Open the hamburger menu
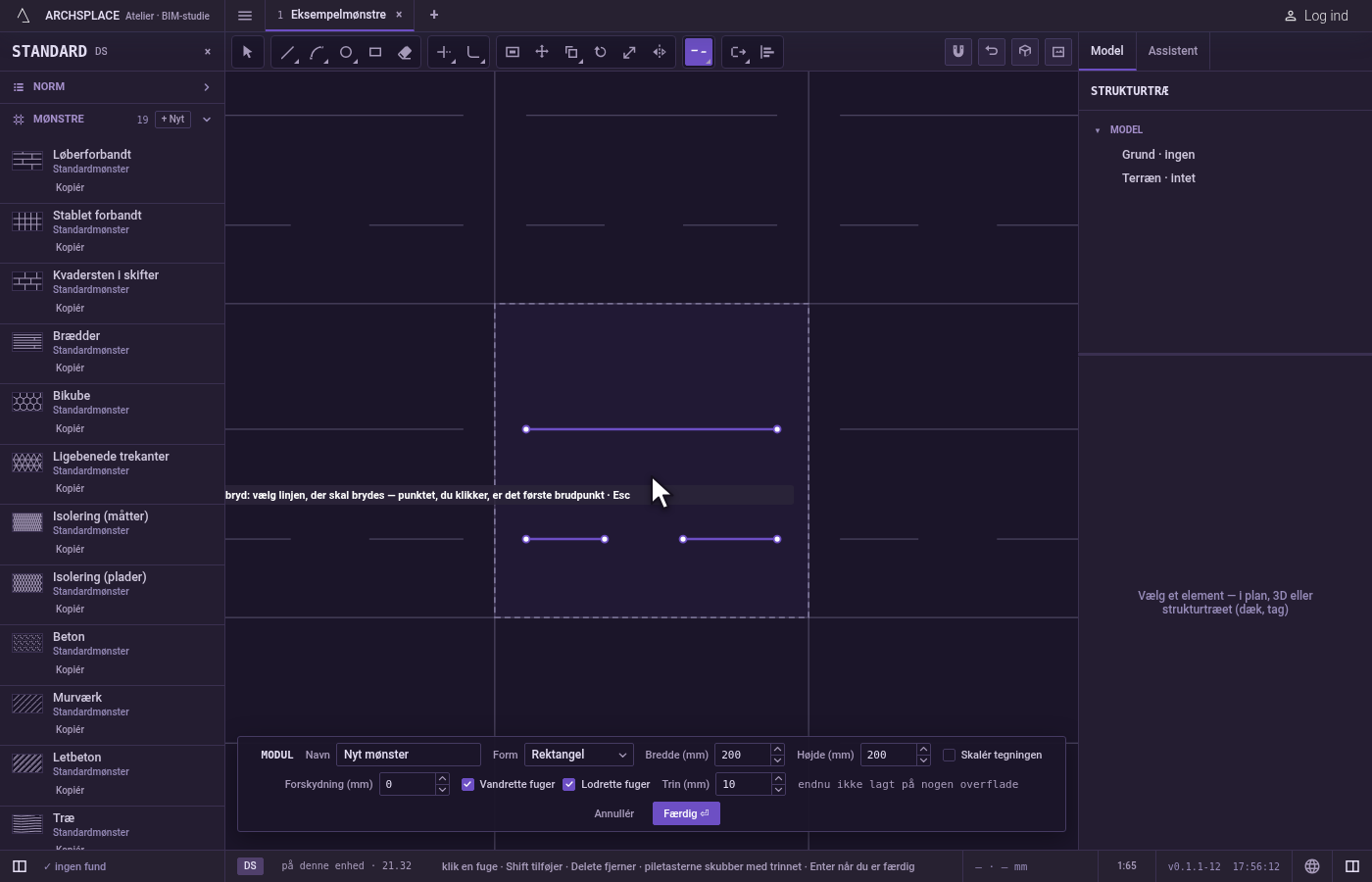Image resolution: width=1372 pixels, height=882 pixels. [x=245, y=16]
